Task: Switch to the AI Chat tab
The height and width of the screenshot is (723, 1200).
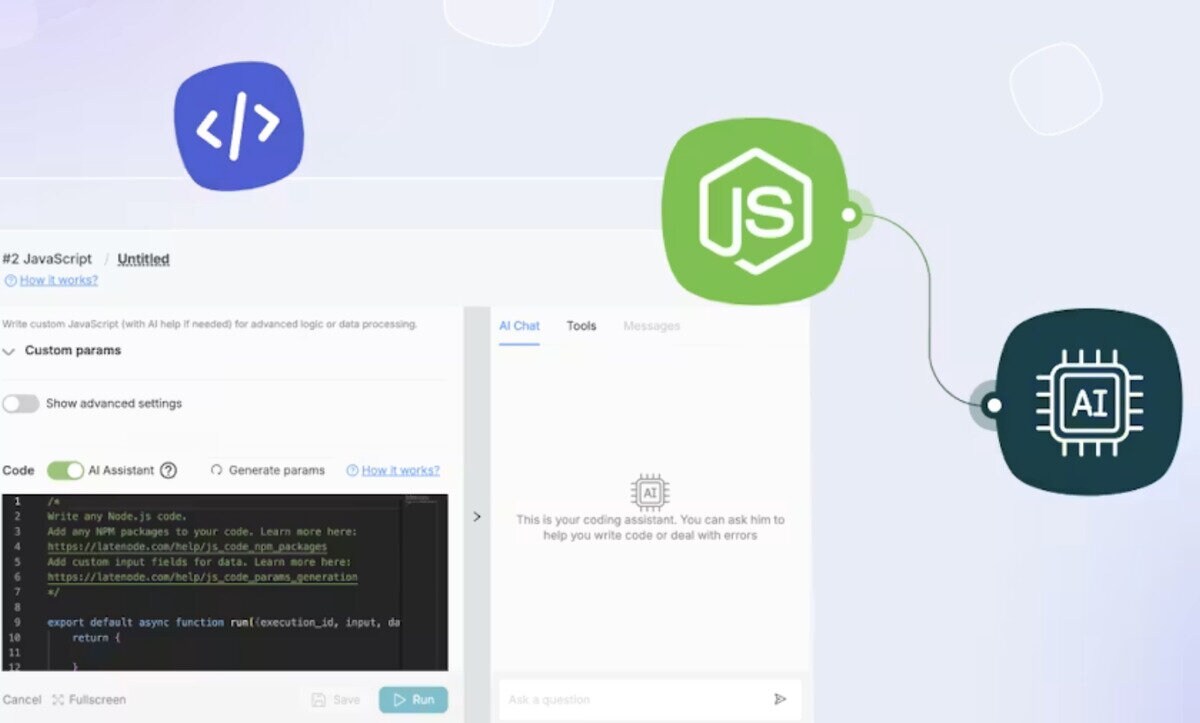Action: point(519,326)
